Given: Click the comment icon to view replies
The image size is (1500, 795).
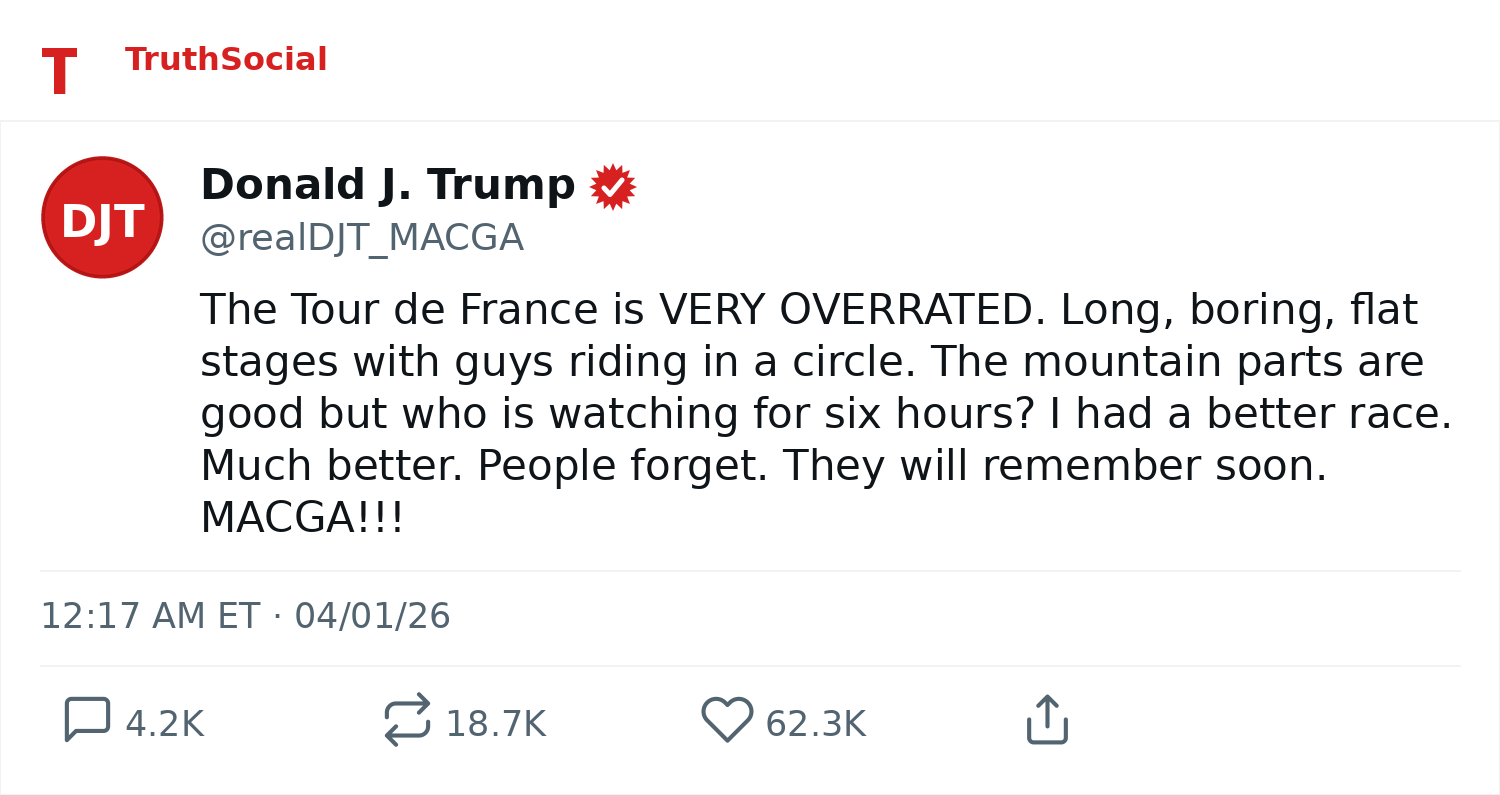Looking at the screenshot, I should [88, 718].
